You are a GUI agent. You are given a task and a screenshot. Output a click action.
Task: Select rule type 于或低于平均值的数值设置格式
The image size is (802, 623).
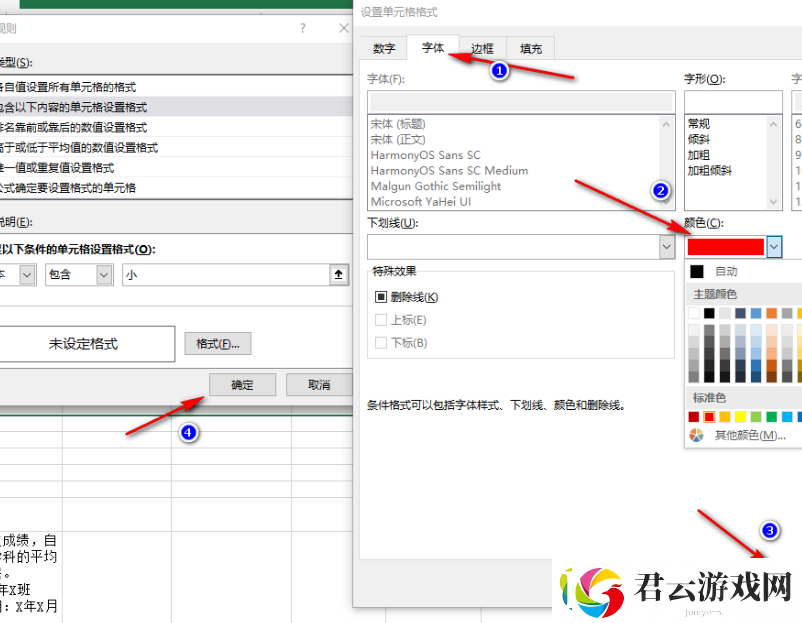pos(176,147)
